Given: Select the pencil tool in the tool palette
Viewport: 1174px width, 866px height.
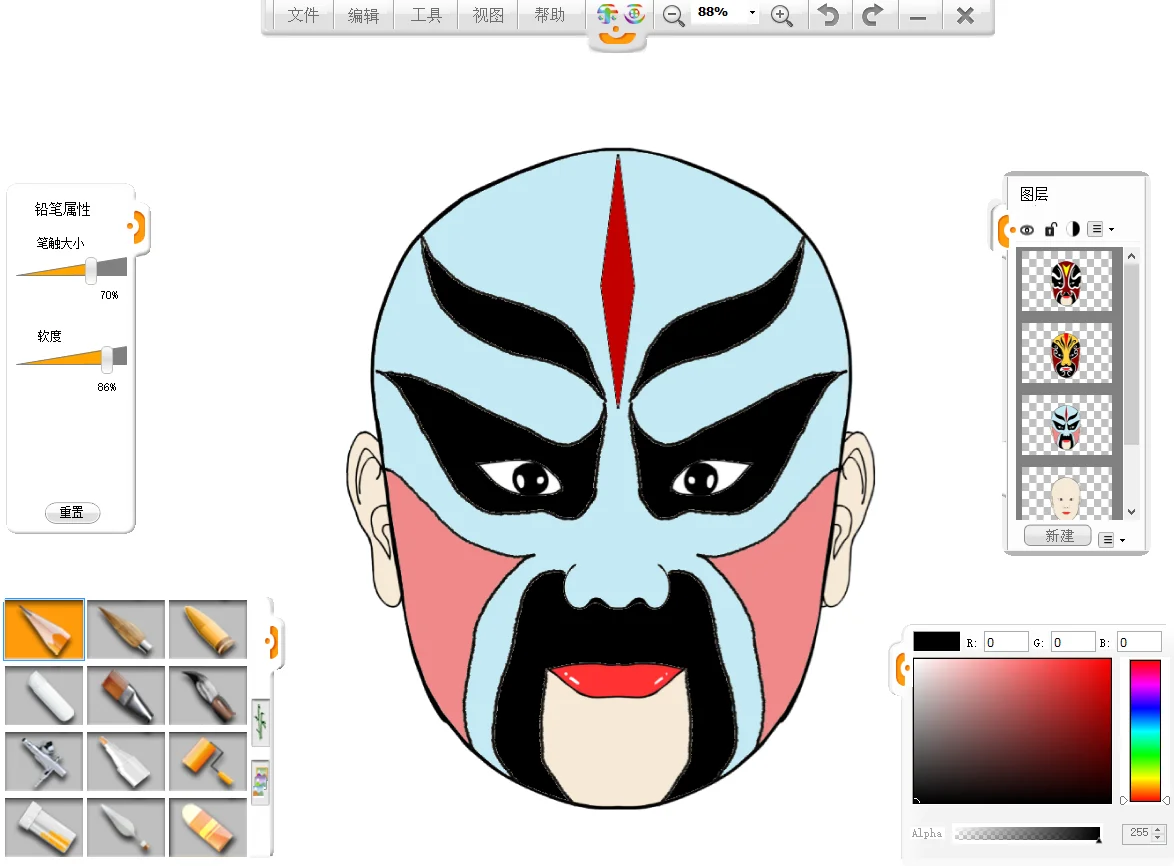Looking at the screenshot, I should pyautogui.click(x=44, y=629).
